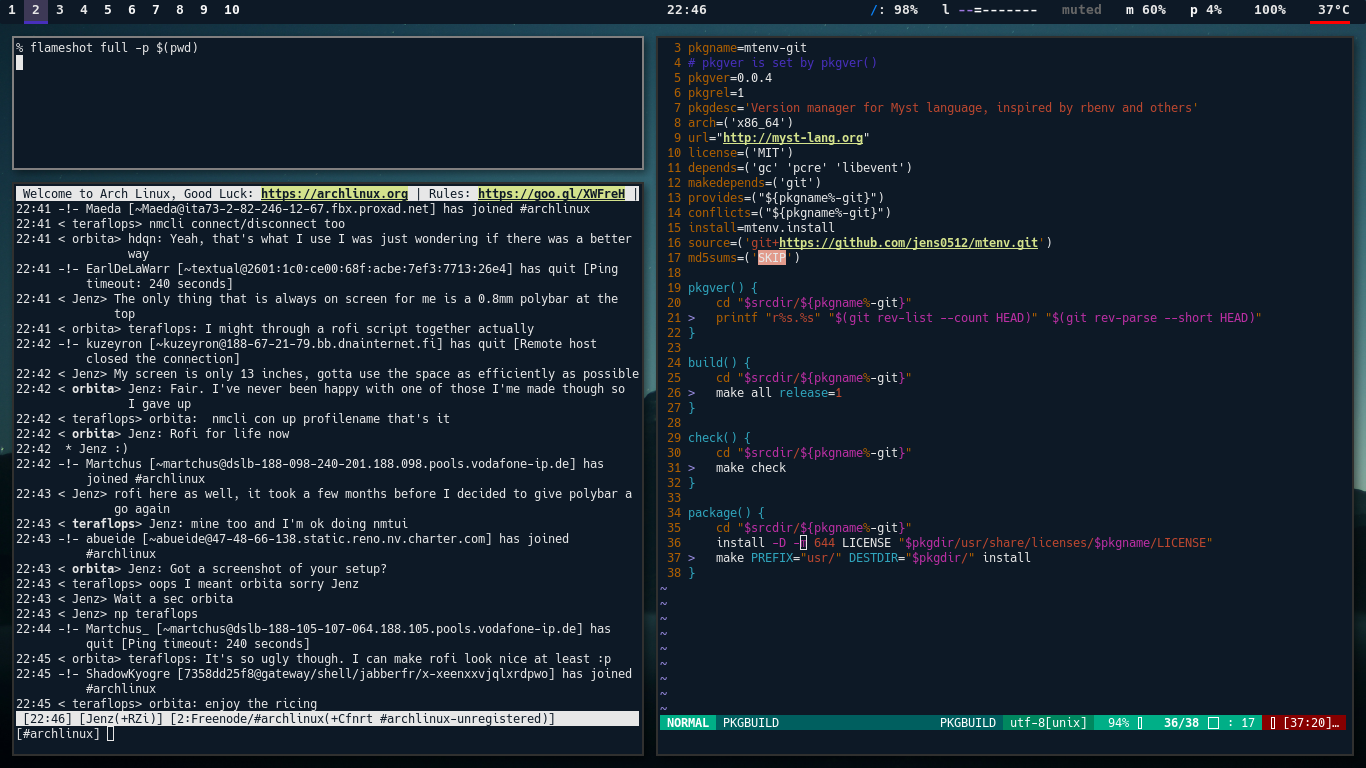Click the processor p 4% indicator

pyautogui.click(x=1206, y=10)
